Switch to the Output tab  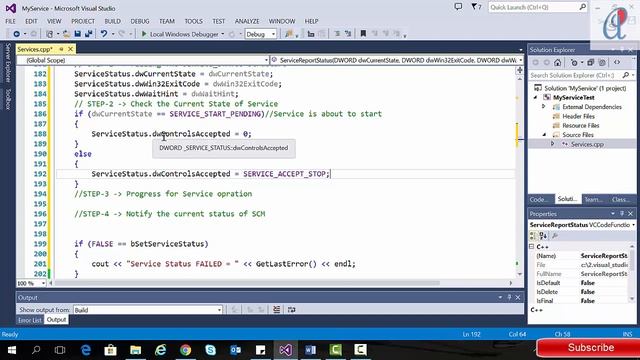(x=56, y=320)
